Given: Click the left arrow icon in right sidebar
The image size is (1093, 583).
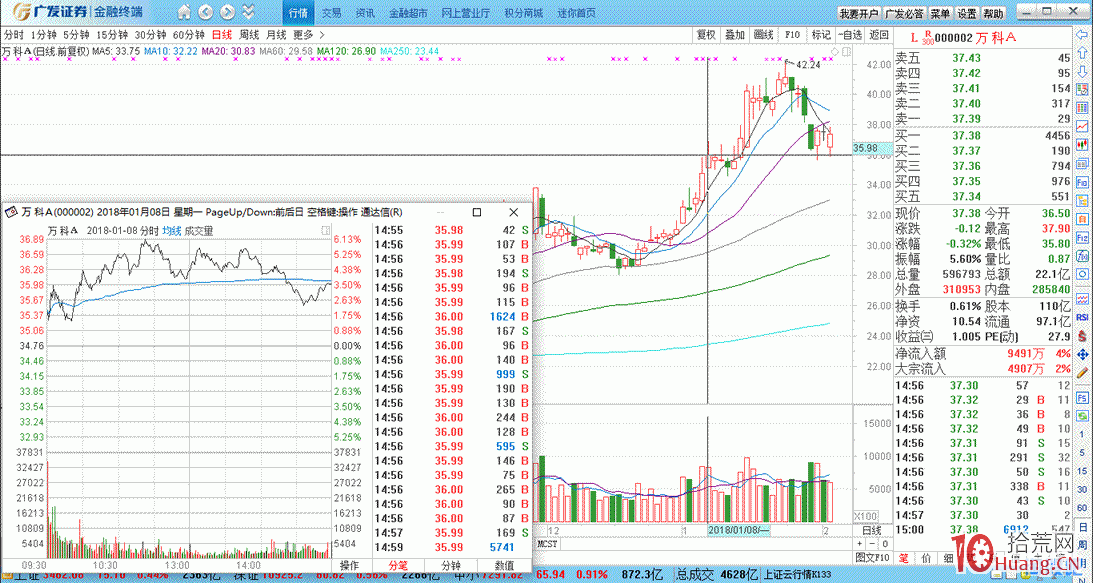Looking at the screenshot, I should coord(1083,35).
